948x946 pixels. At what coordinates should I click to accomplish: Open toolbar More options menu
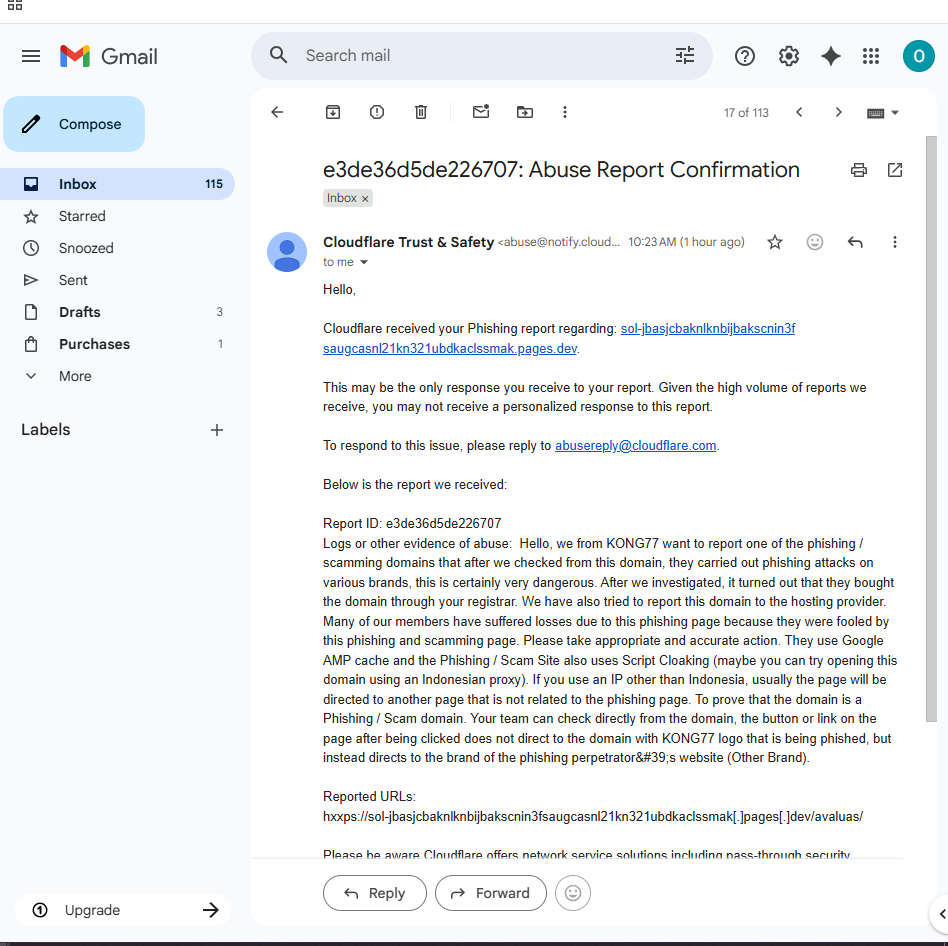tap(565, 112)
